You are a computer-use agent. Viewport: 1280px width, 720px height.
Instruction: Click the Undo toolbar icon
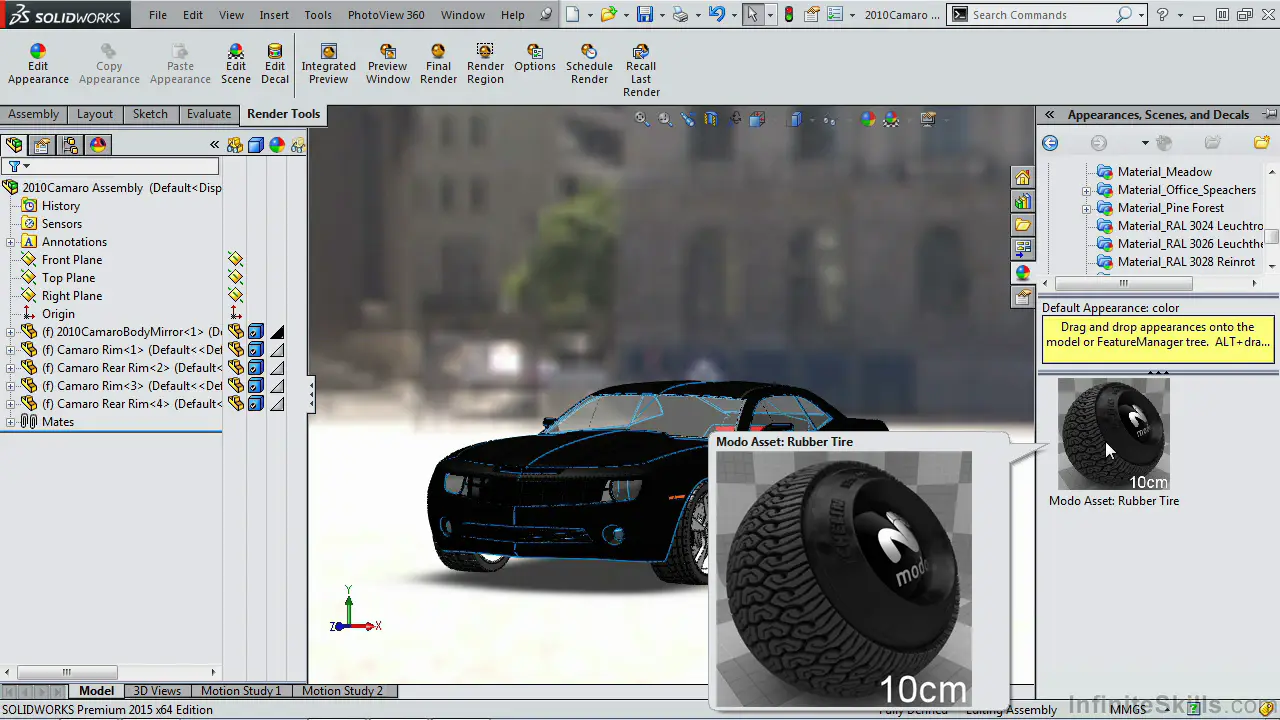point(716,15)
